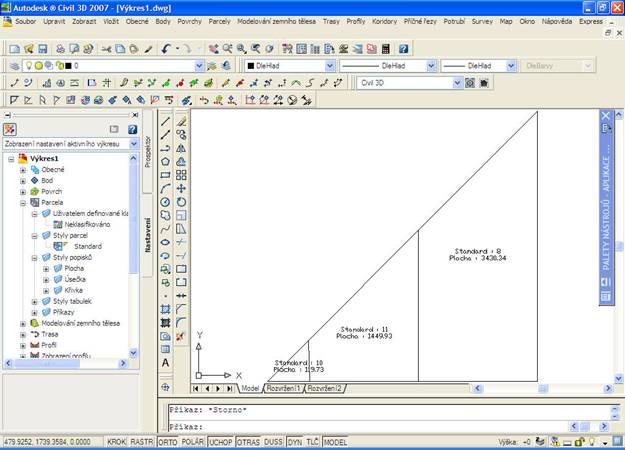Select the Hatch tool
The width and height of the screenshot is (625, 450).
[165, 309]
